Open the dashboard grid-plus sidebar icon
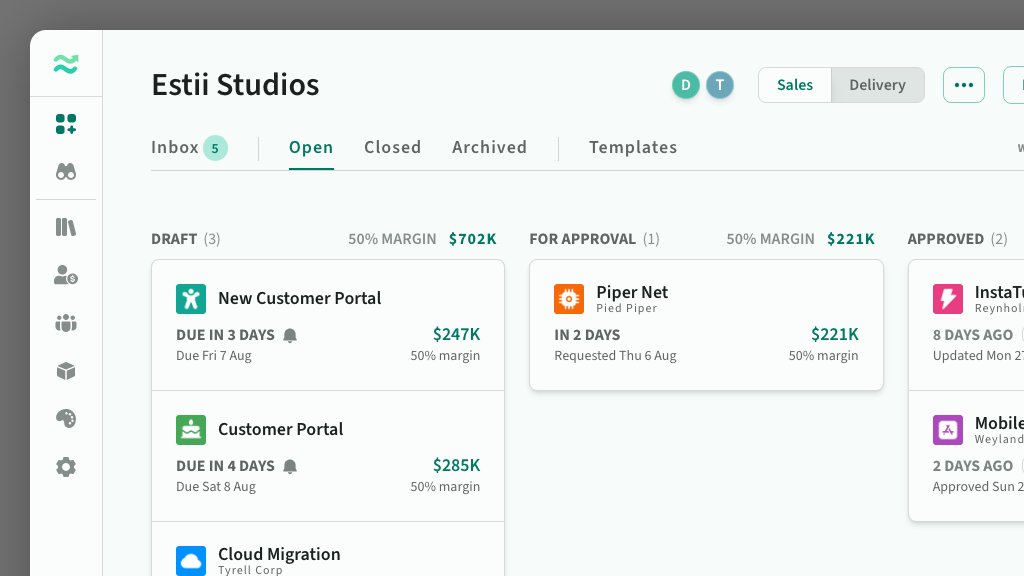 point(66,124)
